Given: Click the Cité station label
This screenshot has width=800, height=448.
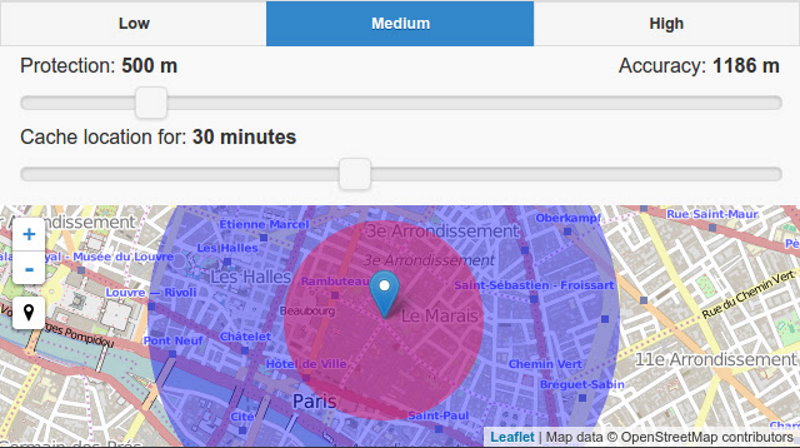Looking at the screenshot, I should click(x=242, y=417).
